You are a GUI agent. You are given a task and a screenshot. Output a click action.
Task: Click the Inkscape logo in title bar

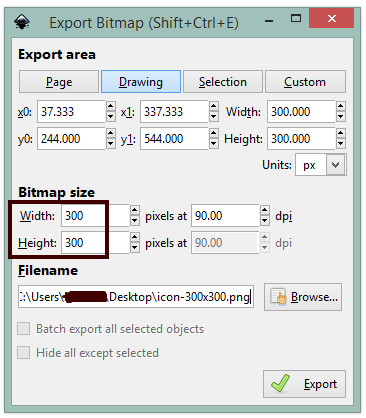point(22,22)
